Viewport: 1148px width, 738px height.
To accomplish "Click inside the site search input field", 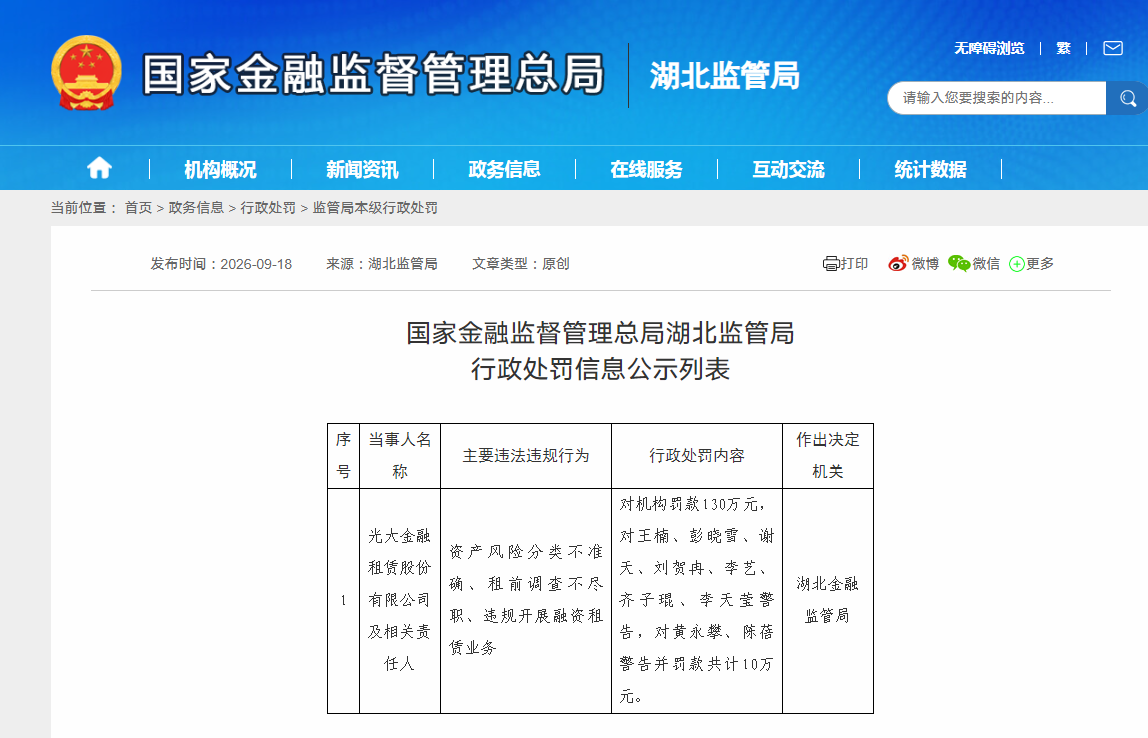I will click(x=996, y=98).
